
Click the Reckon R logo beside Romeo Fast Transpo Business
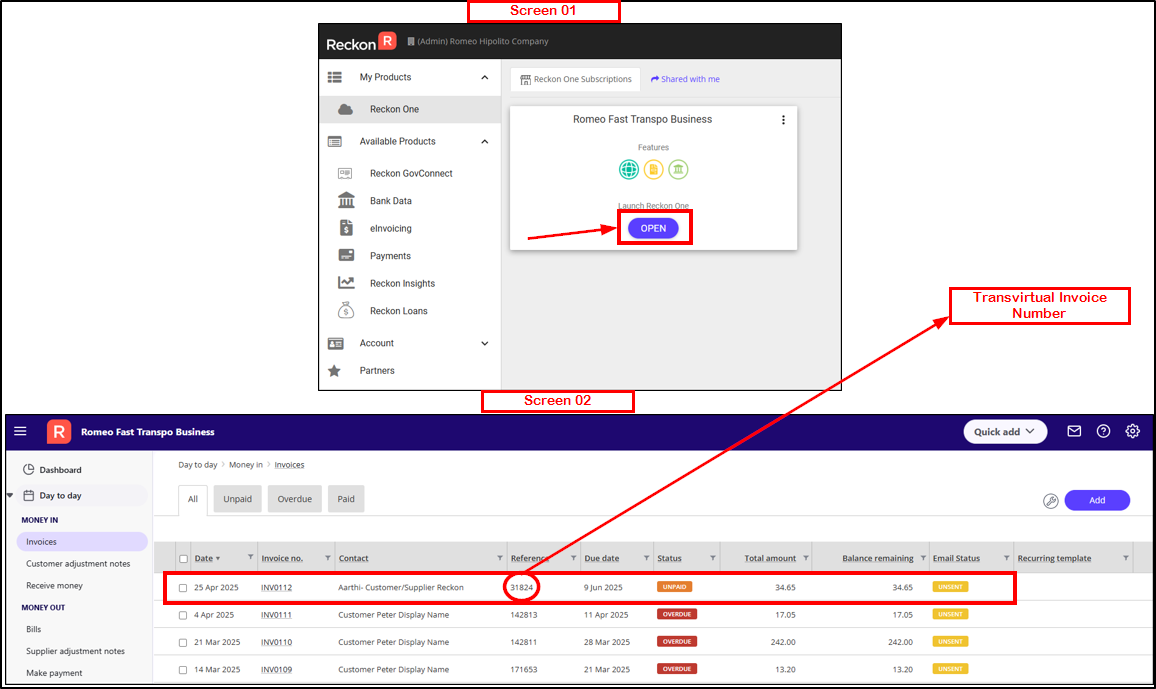pos(59,432)
